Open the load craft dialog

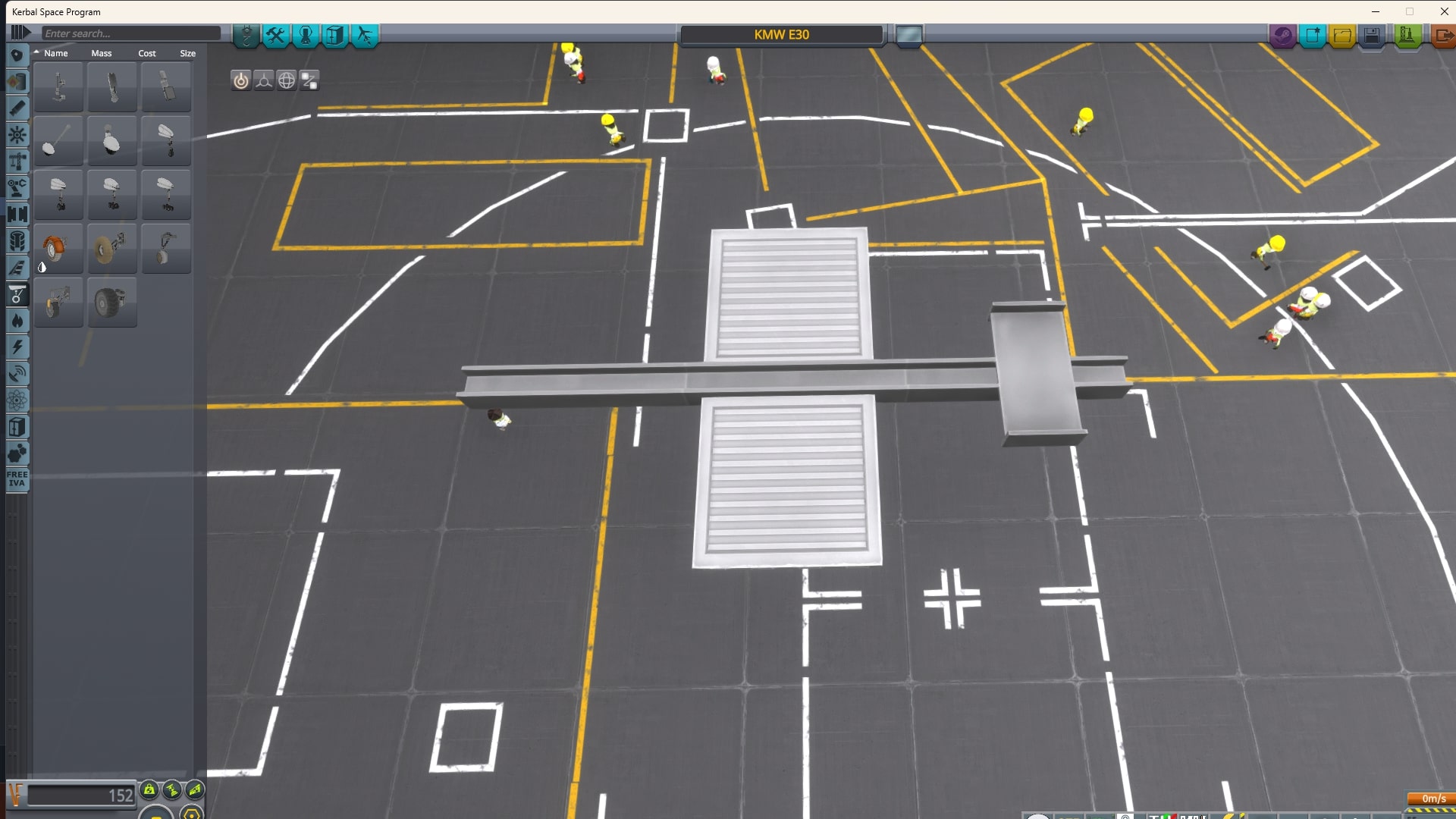pyautogui.click(x=1342, y=36)
